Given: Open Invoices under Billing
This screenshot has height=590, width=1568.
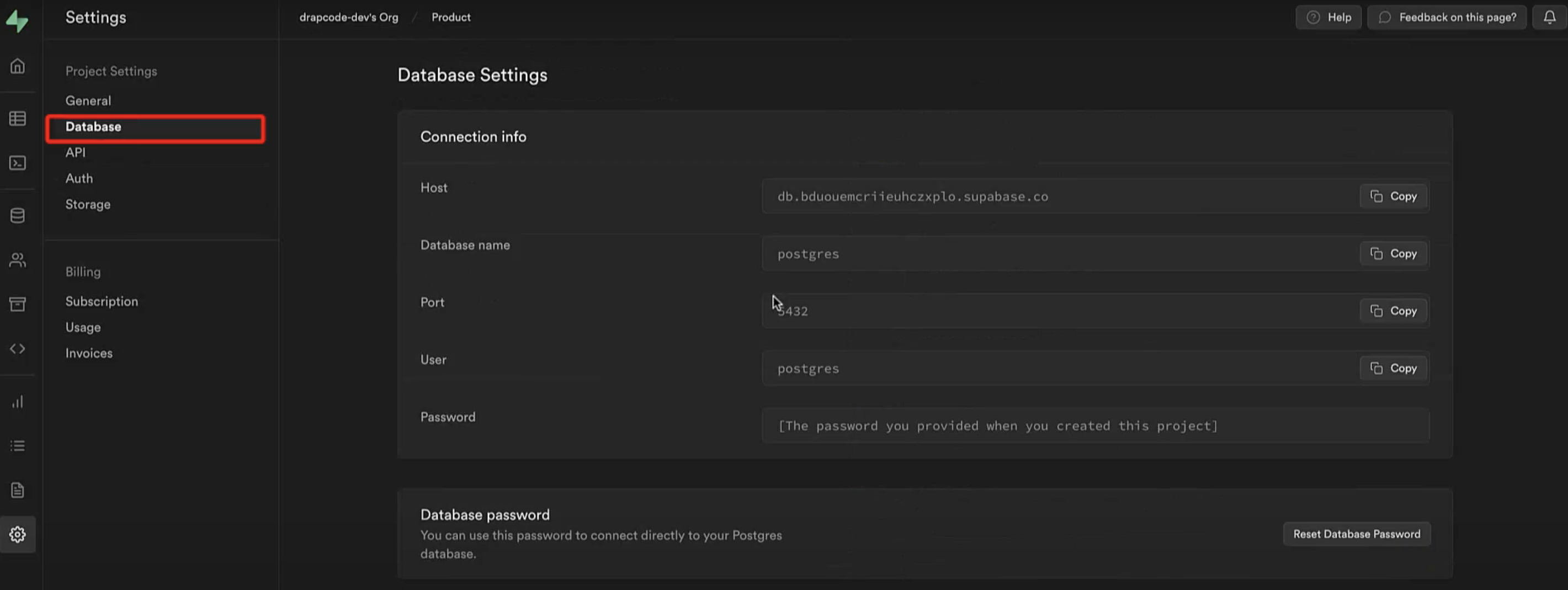Looking at the screenshot, I should tap(89, 353).
